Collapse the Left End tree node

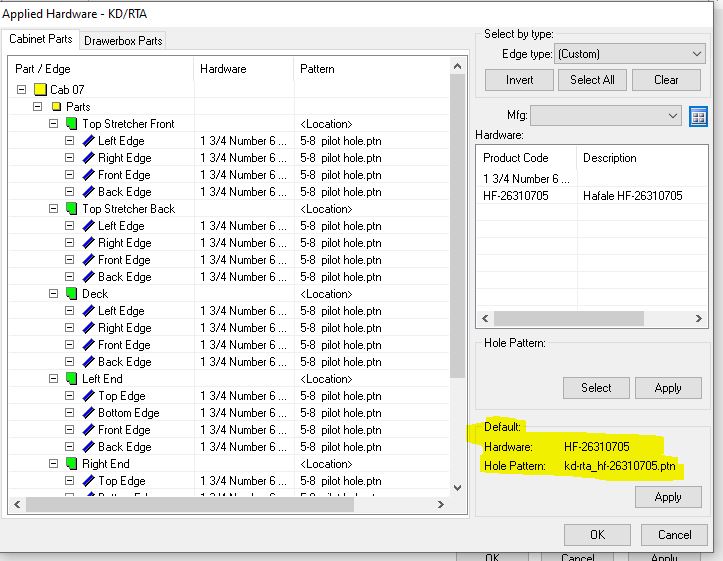click(x=53, y=378)
